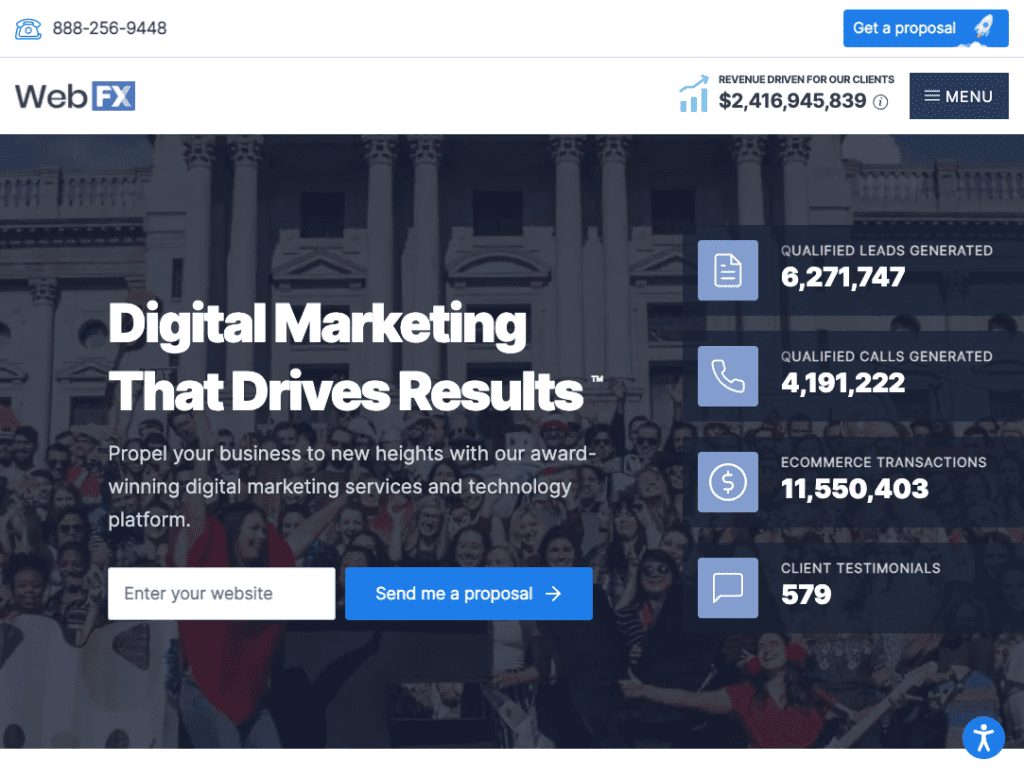Viewport: 1024px width, 778px height.
Task: Click the 11,550,403 transactions figure
Action: coord(854,489)
